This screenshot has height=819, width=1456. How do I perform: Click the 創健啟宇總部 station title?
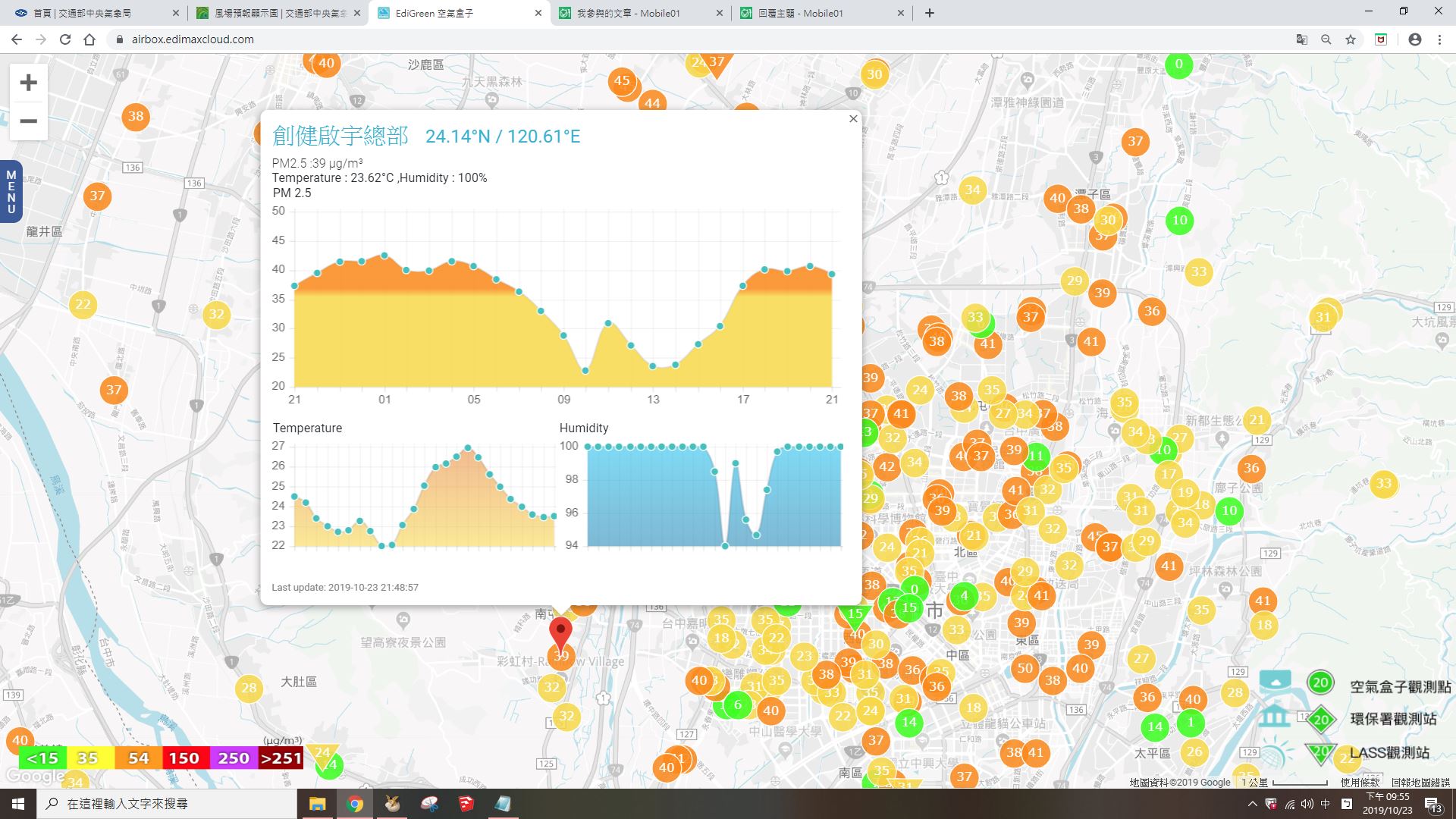point(340,136)
